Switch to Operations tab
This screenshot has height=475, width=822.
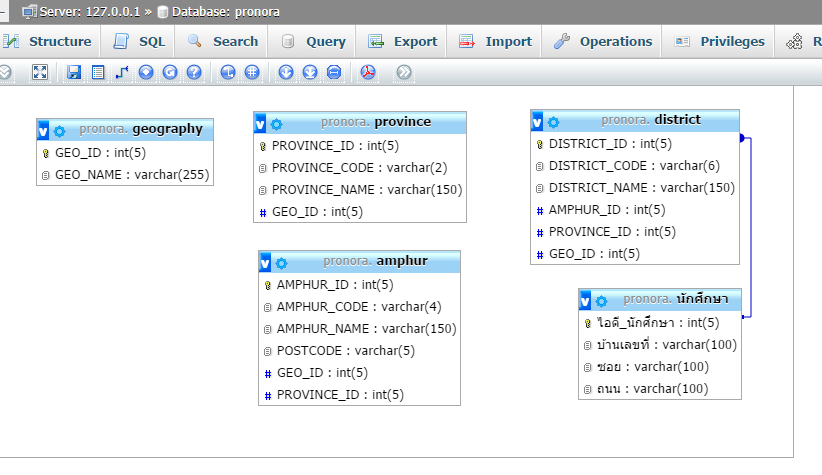pyautogui.click(x=603, y=41)
